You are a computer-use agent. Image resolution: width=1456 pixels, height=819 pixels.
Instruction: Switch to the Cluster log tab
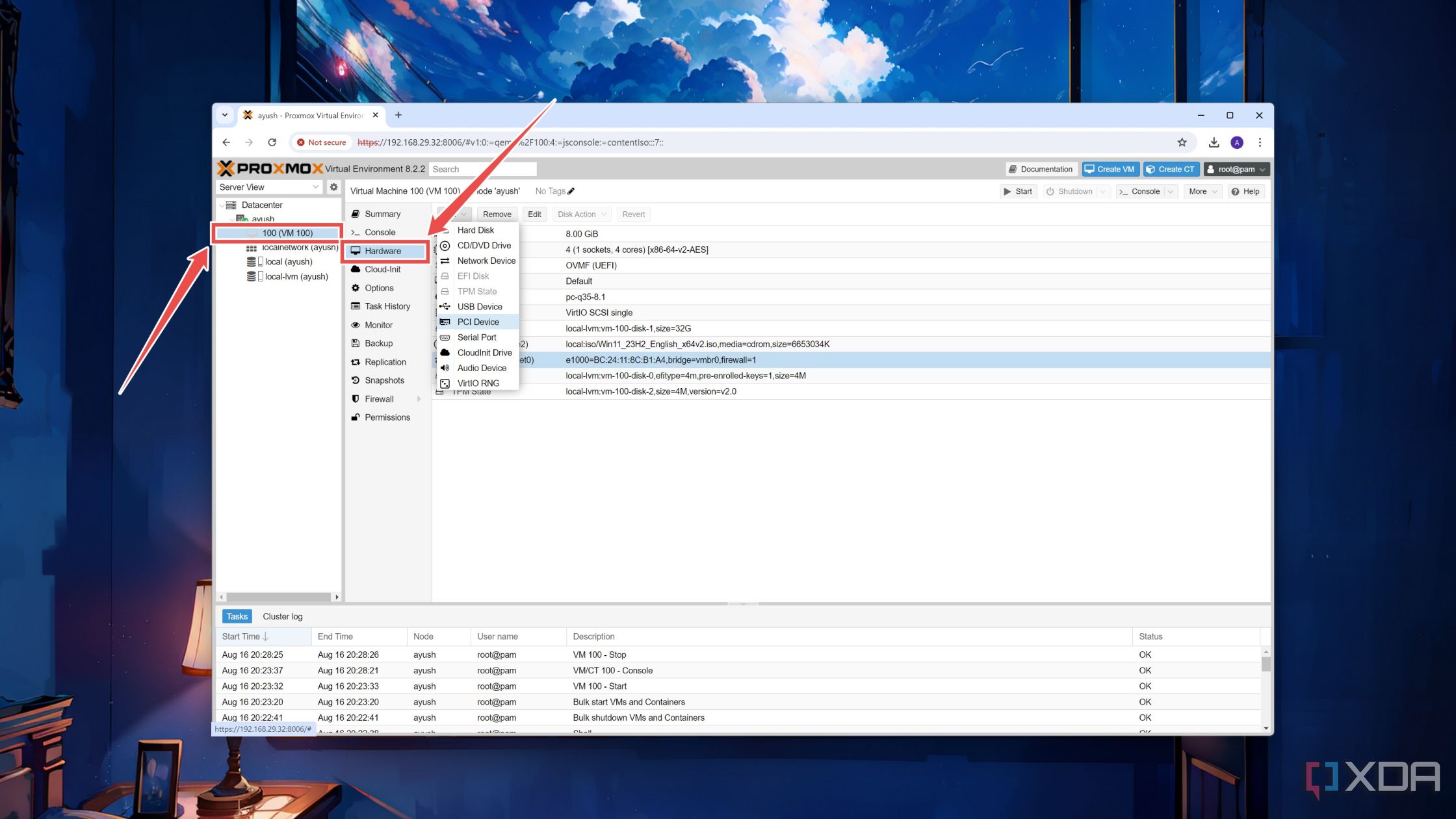(283, 616)
